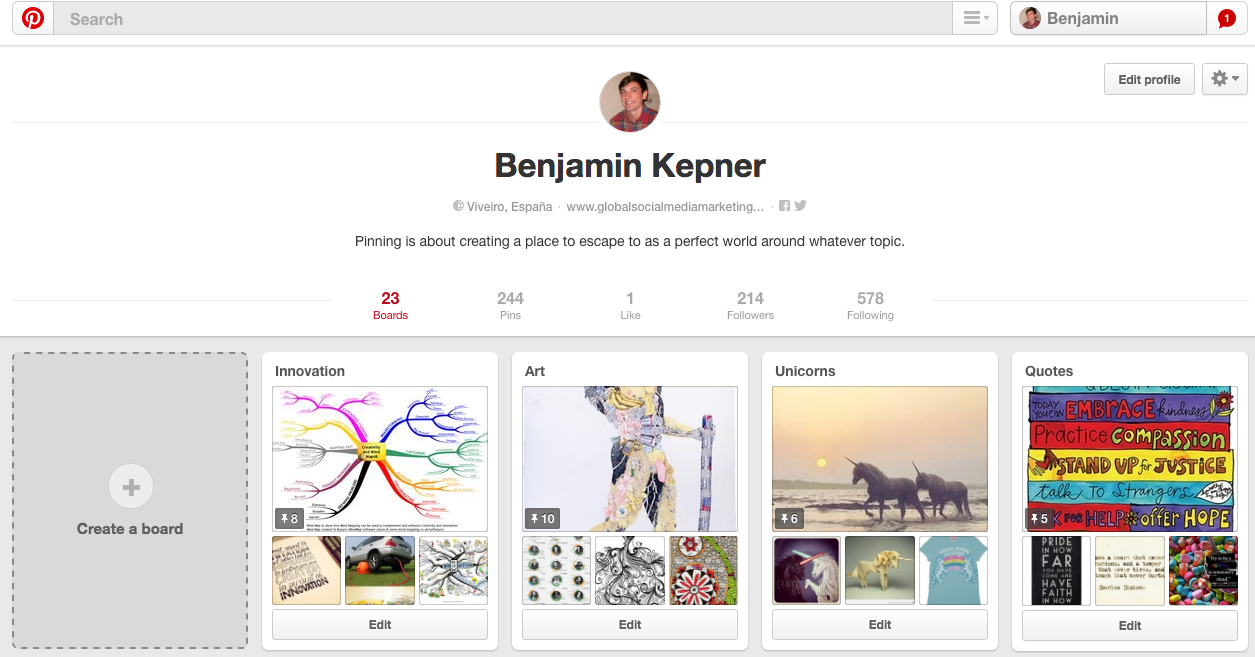
Task: Select the 244 Pins tab
Action: point(510,305)
